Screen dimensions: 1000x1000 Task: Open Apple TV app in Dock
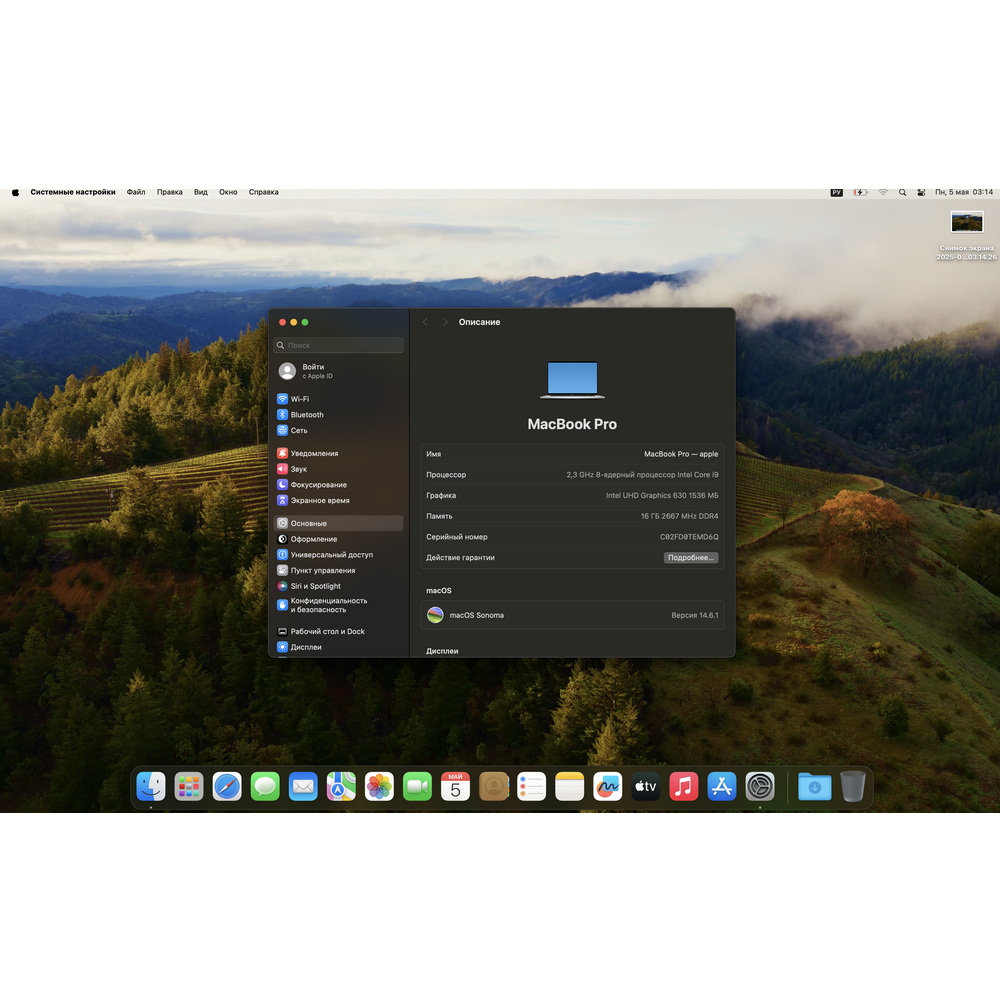point(645,786)
